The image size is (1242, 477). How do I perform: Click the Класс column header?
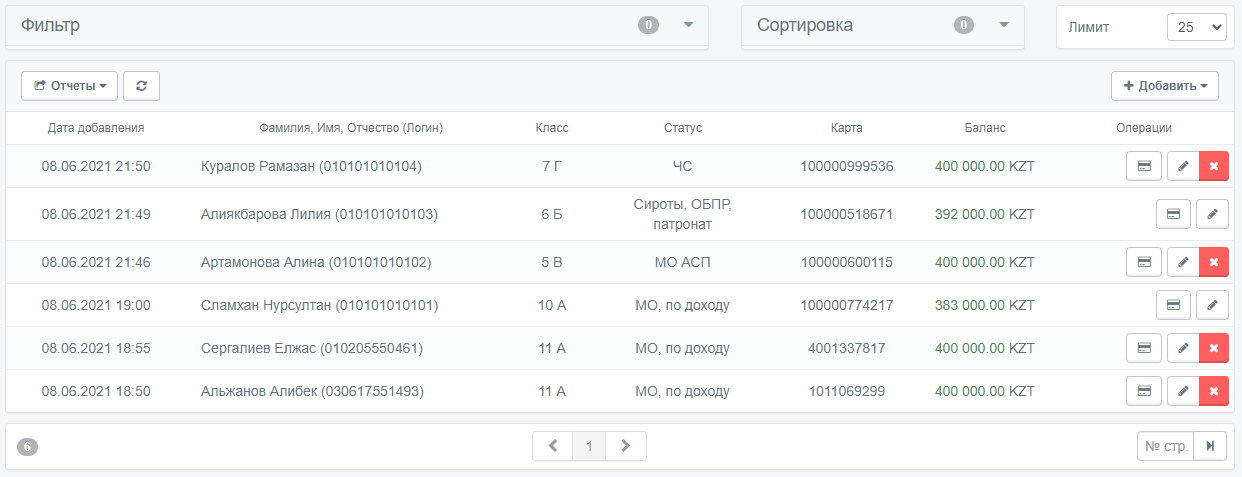[x=552, y=128]
